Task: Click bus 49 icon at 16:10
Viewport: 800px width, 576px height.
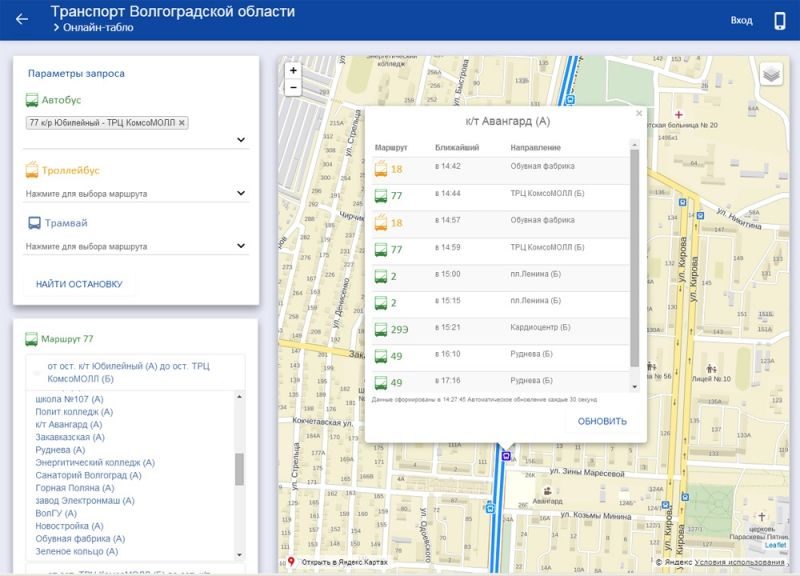Action: pos(381,357)
